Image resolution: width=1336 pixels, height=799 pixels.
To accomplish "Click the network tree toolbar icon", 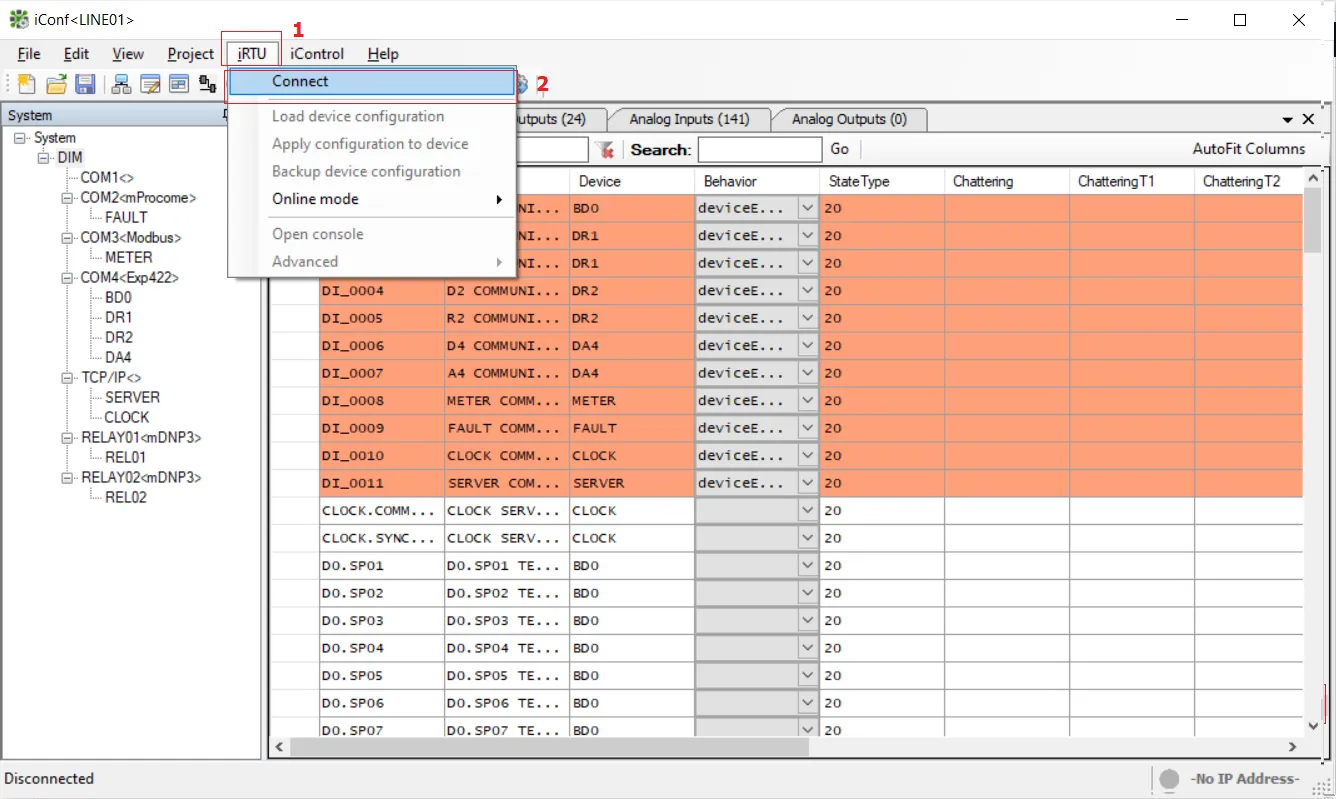I will pyautogui.click(x=122, y=84).
